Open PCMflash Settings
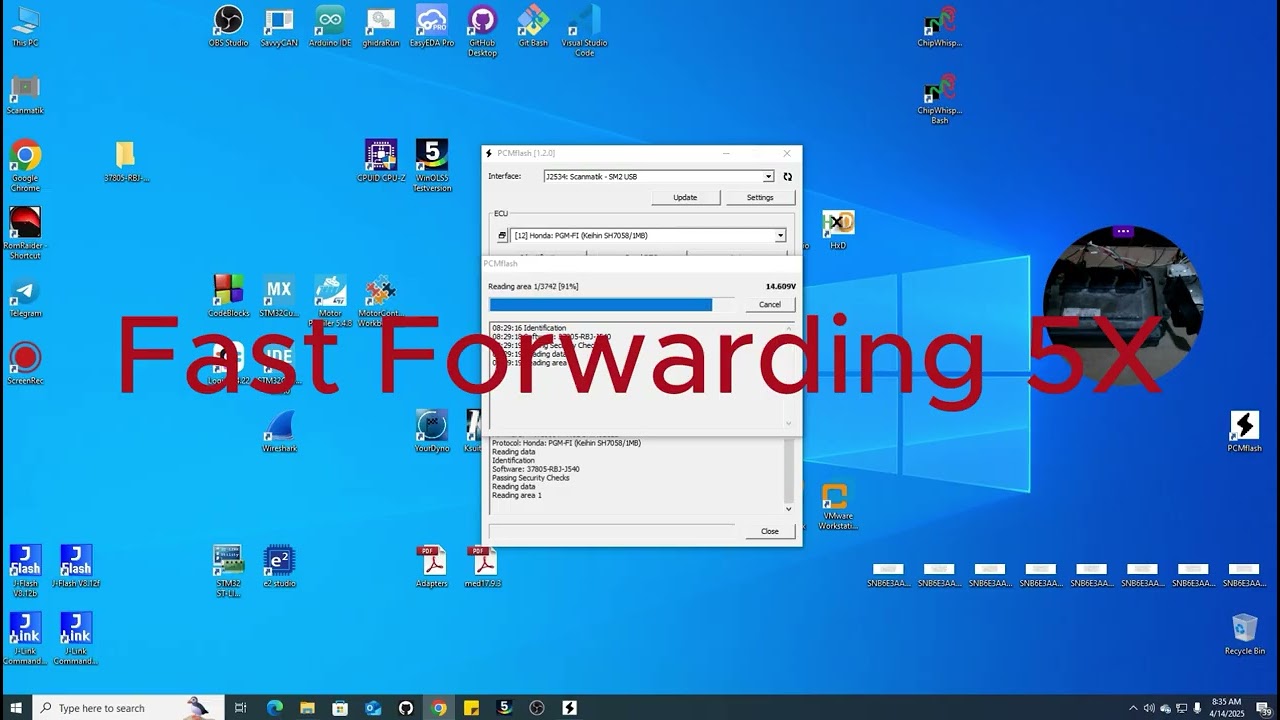The image size is (1280, 720). [760, 198]
